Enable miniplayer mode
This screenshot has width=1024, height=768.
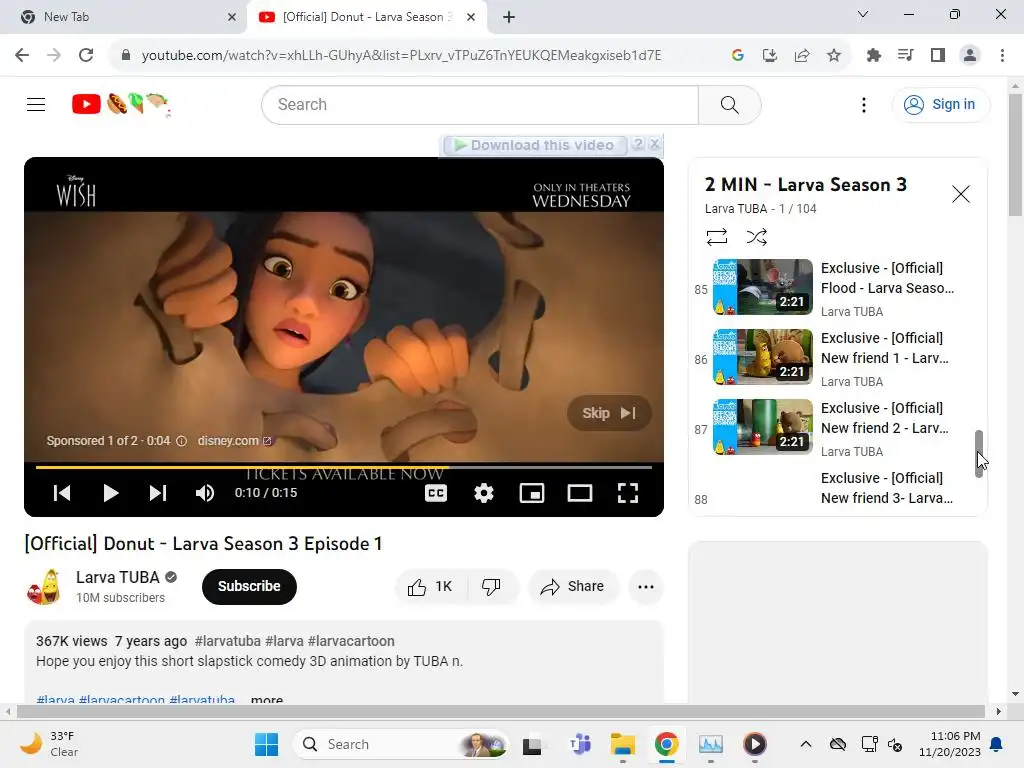pyautogui.click(x=532, y=493)
